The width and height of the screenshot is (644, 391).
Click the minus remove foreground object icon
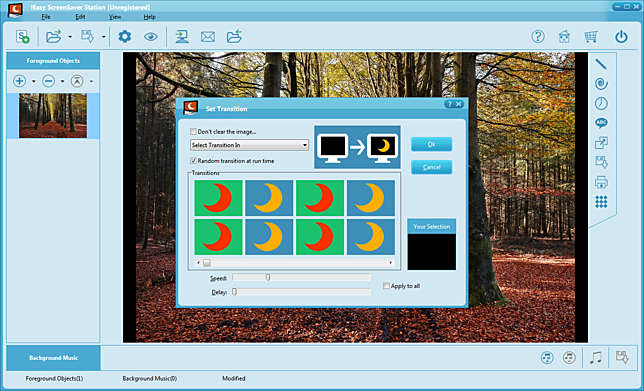(48, 81)
